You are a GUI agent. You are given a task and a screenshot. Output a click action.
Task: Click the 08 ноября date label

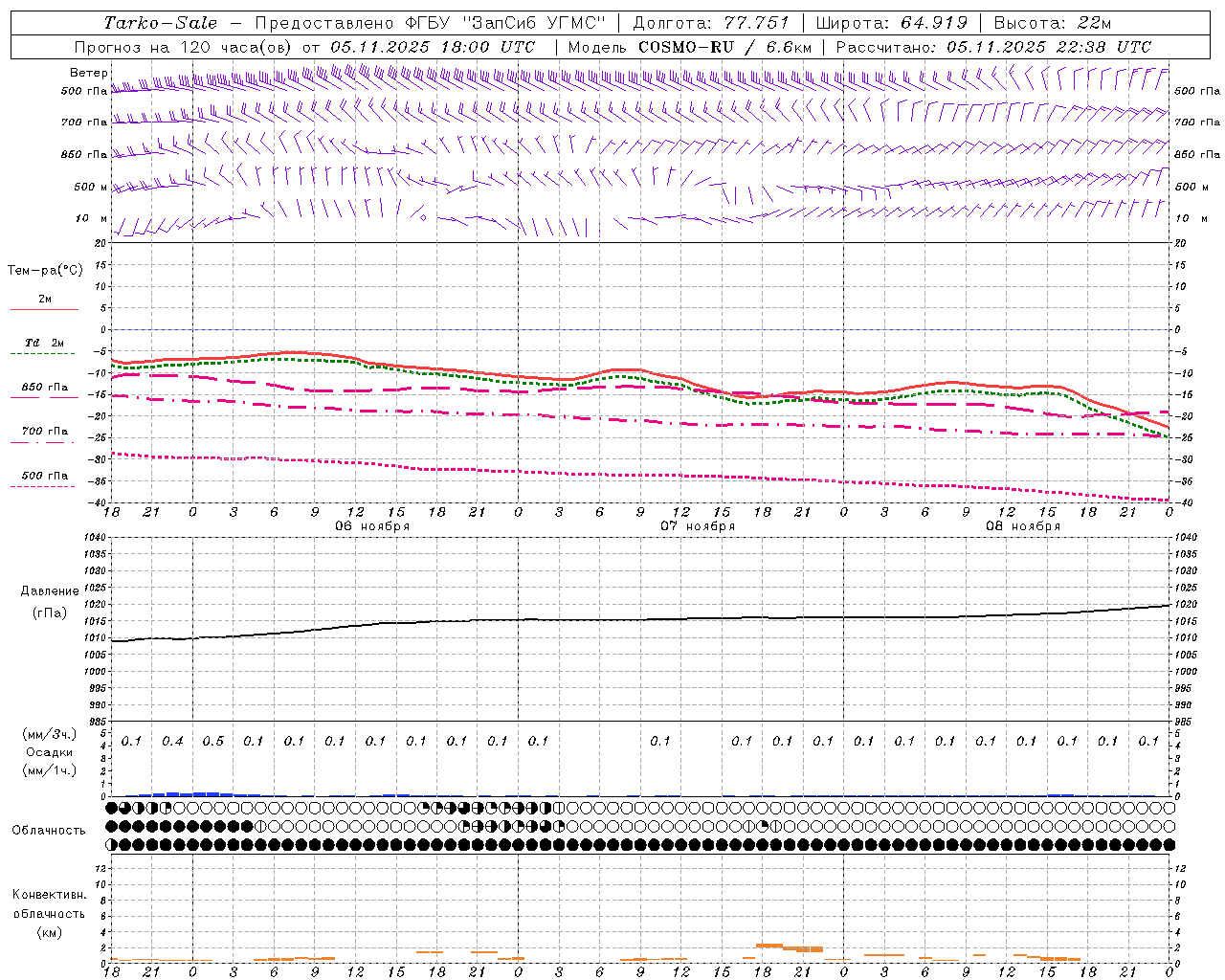click(1023, 526)
